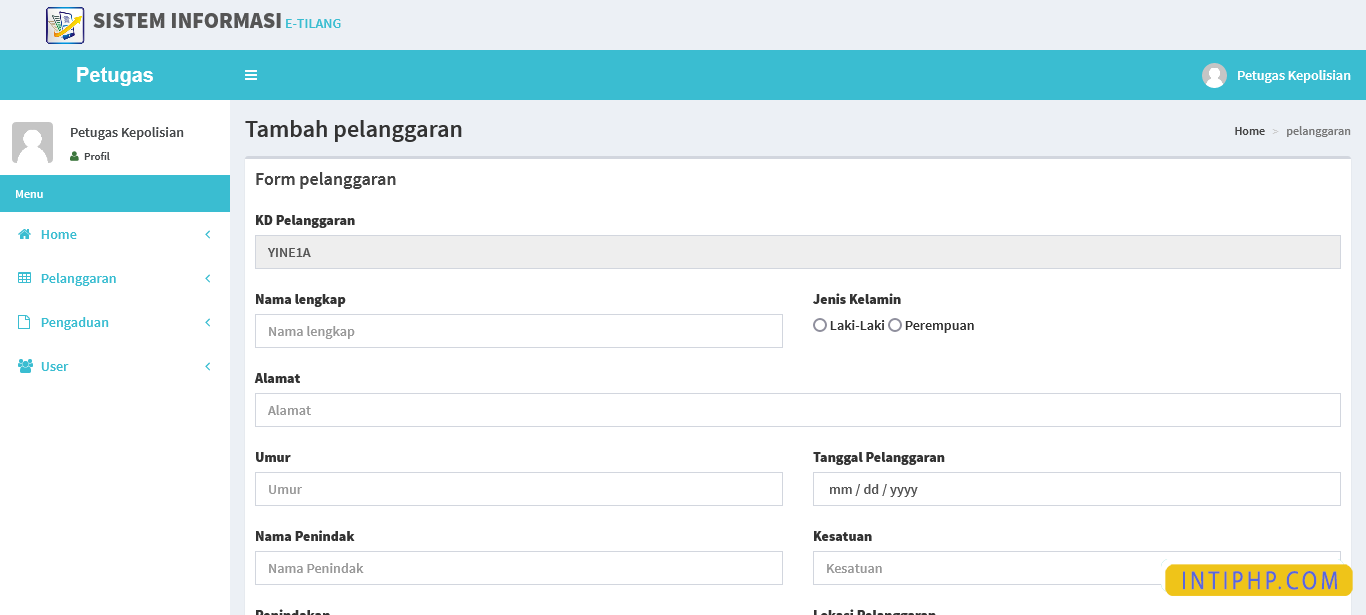Click the User group icon
Image resolution: width=1366 pixels, height=615 pixels.
point(25,366)
